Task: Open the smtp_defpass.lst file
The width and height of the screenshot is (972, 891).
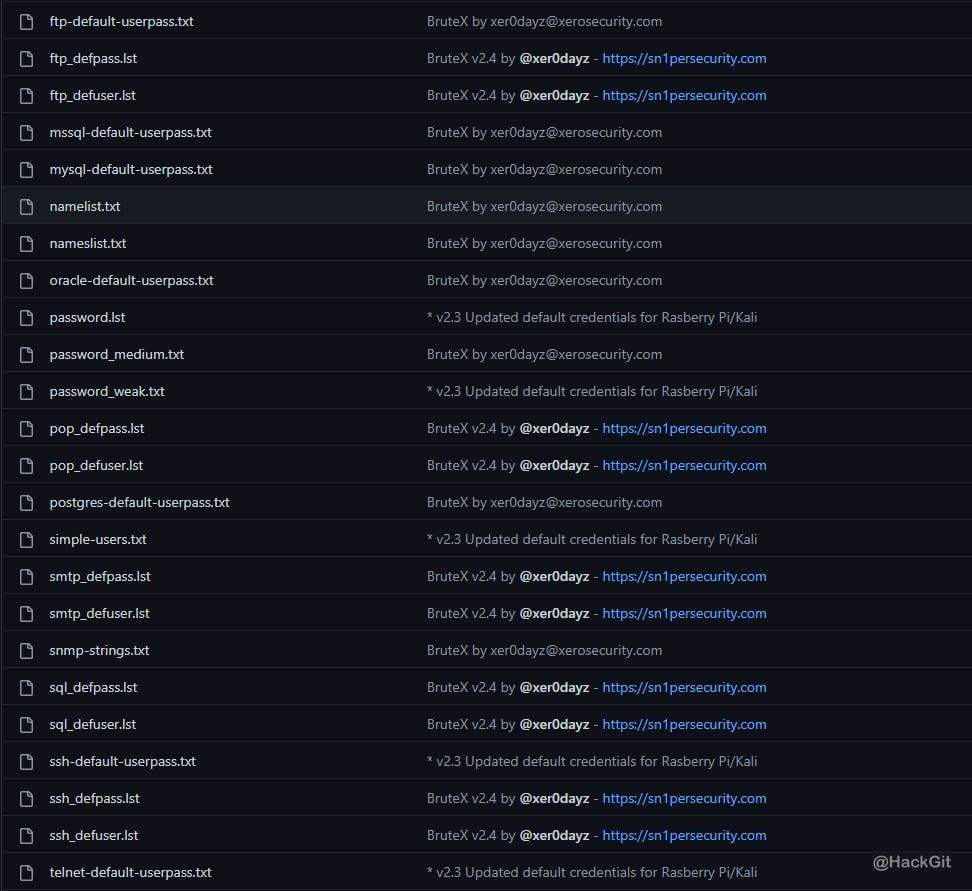Action: [100, 577]
